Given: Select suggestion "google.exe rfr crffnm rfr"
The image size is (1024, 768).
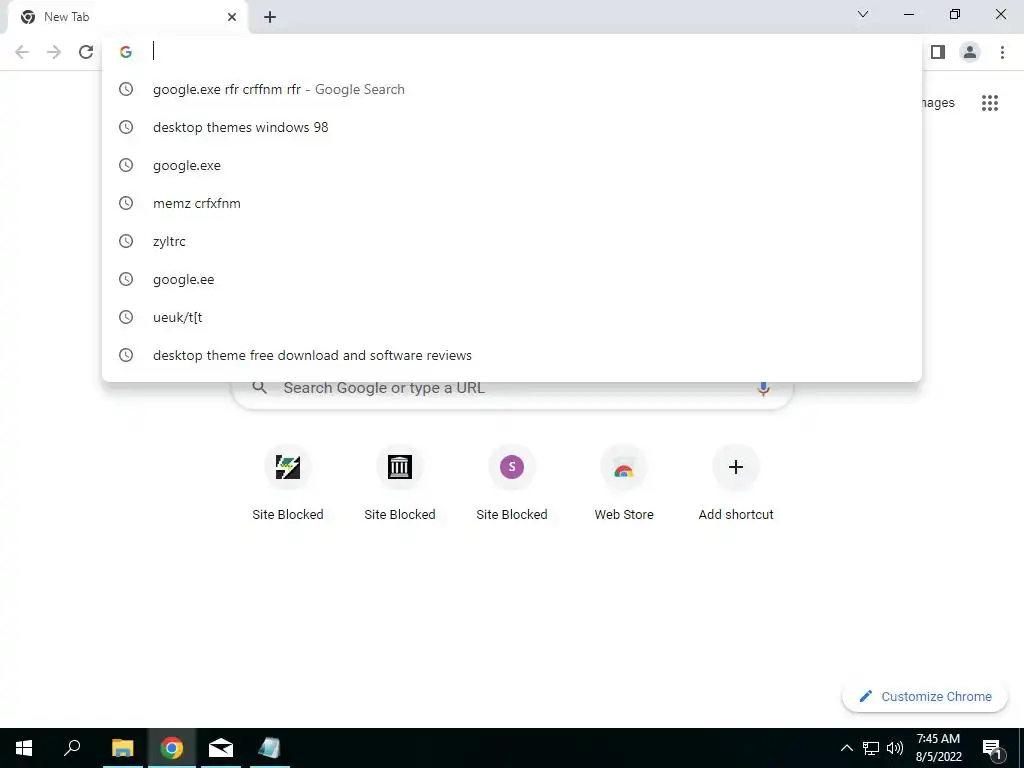Looking at the screenshot, I should (x=512, y=89).
